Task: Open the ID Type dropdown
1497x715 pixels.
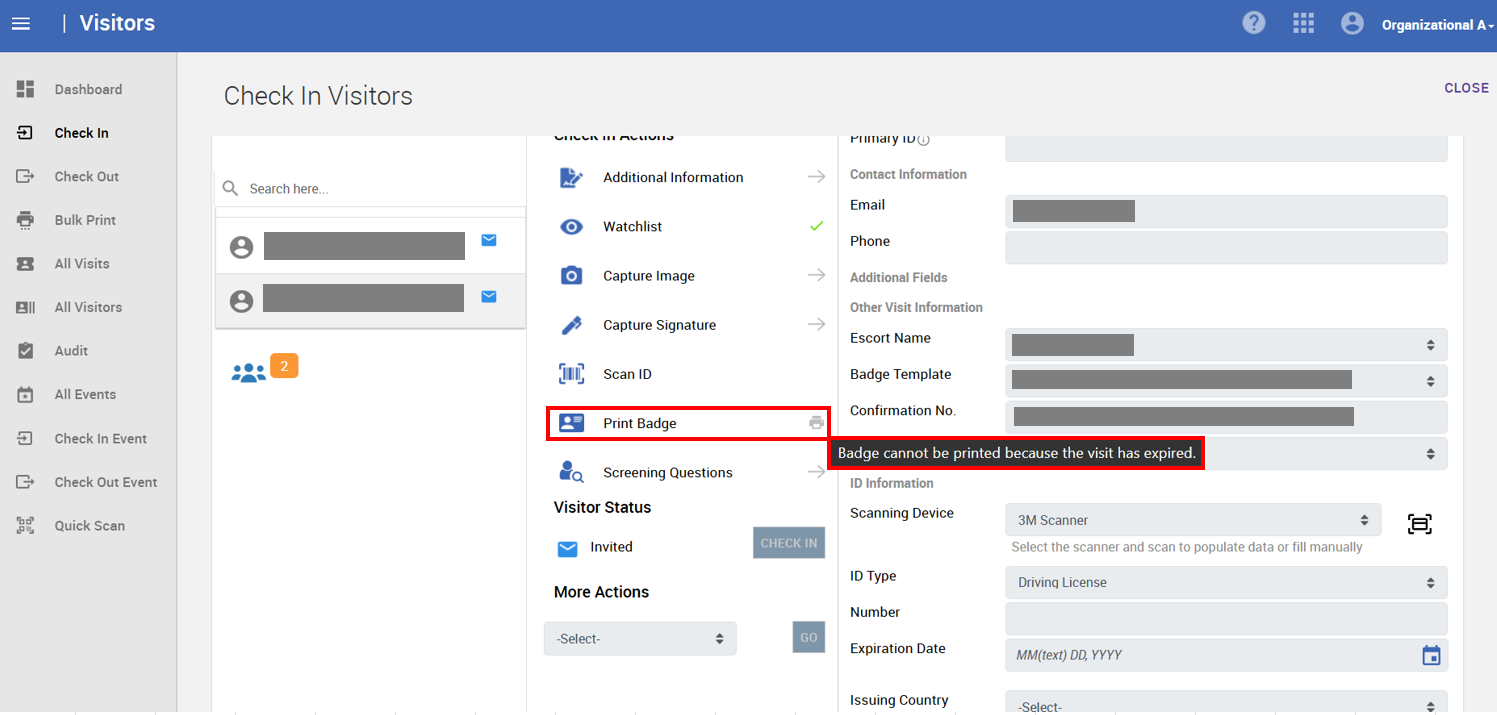Action: coord(1225,582)
